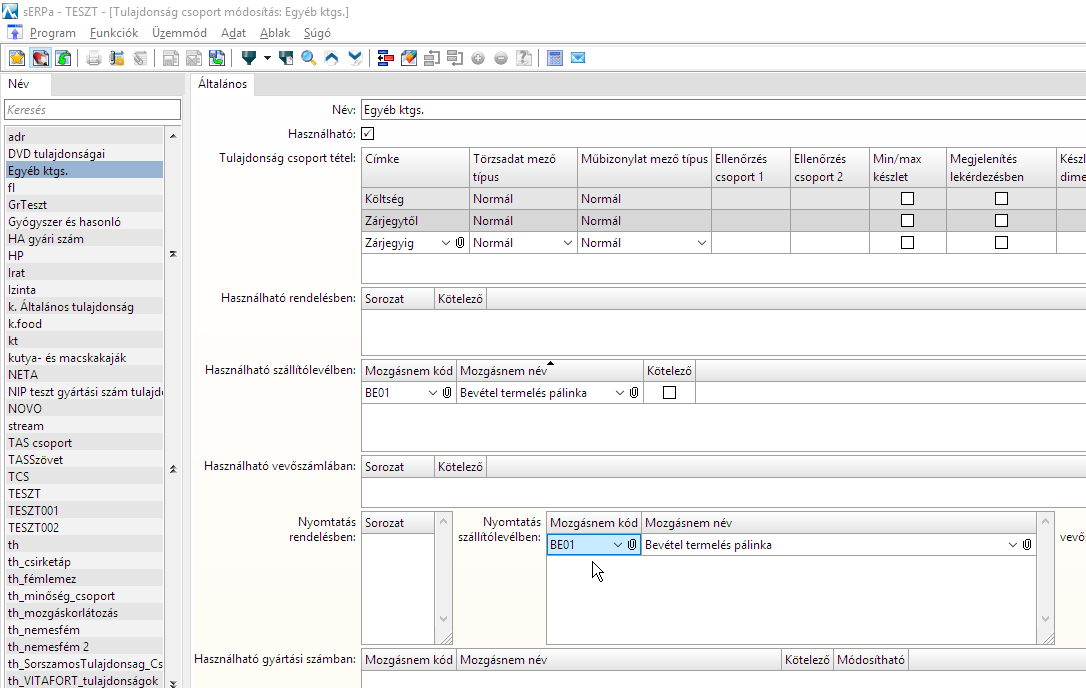This screenshot has width=1086, height=688.
Task: Select the Általános tab
Action: [222, 84]
